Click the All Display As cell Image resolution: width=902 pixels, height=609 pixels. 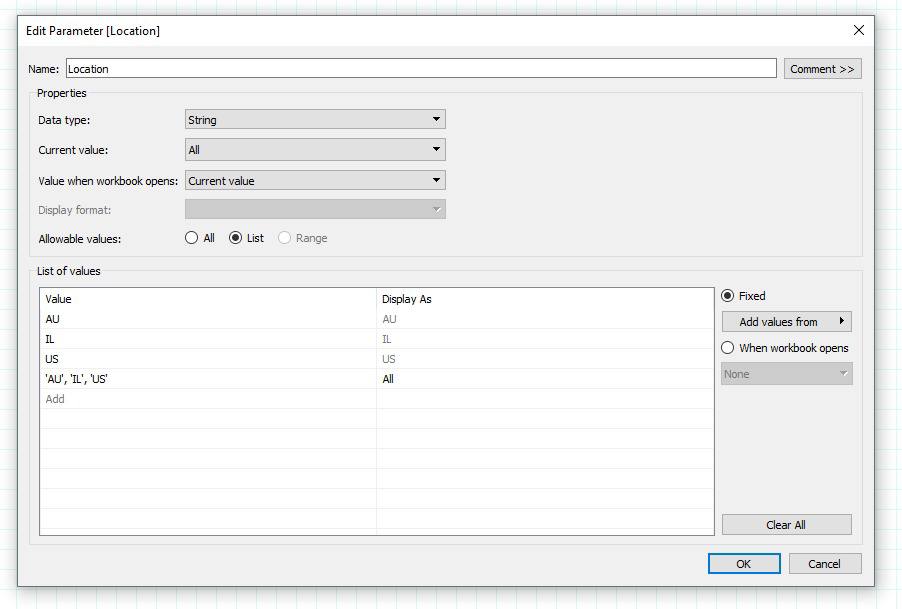(x=545, y=379)
